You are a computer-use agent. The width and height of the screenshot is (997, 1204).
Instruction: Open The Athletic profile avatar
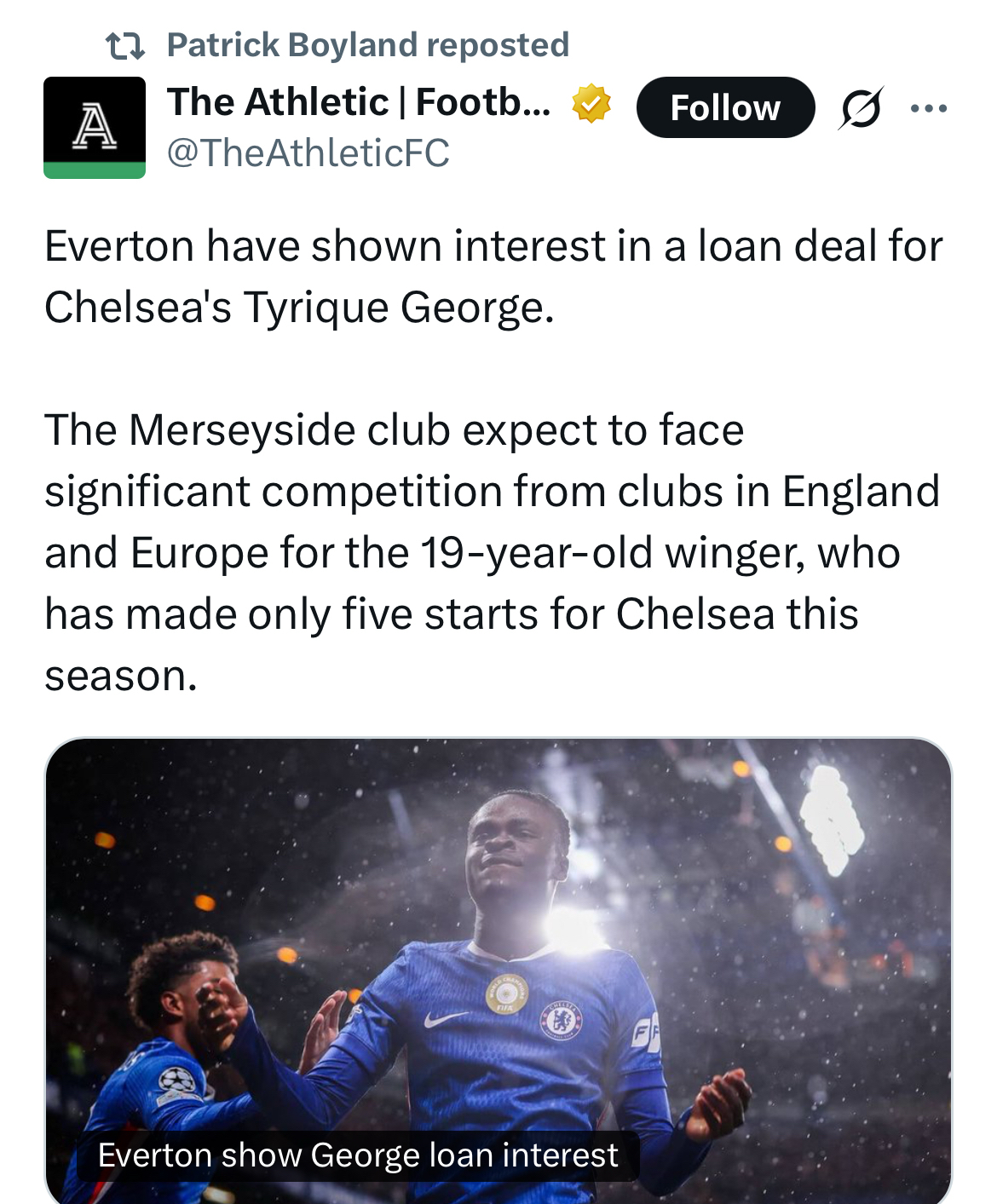pos(95,127)
